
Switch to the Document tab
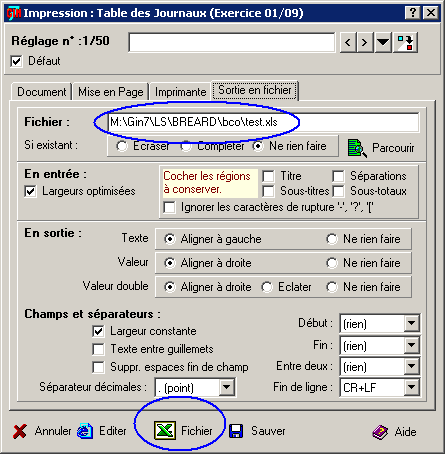[42, 92]
